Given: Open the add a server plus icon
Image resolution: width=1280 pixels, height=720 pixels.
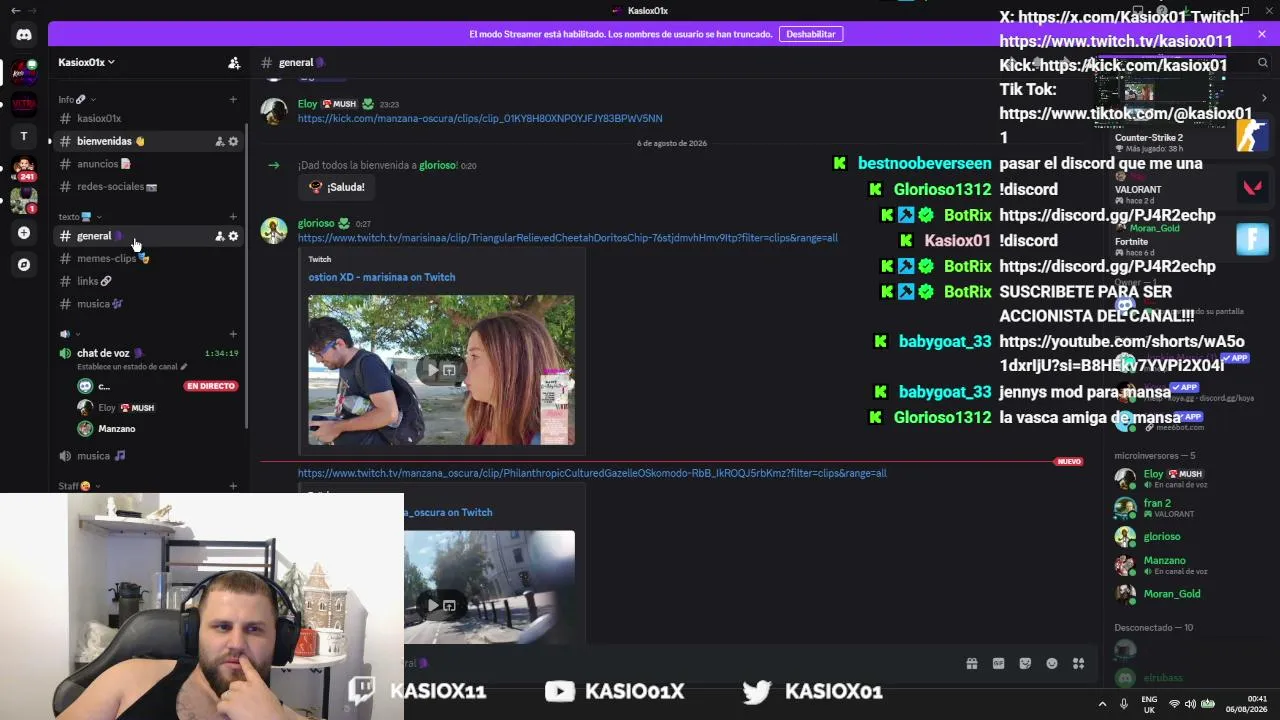Looking at the screenshot, I should 24,233.
